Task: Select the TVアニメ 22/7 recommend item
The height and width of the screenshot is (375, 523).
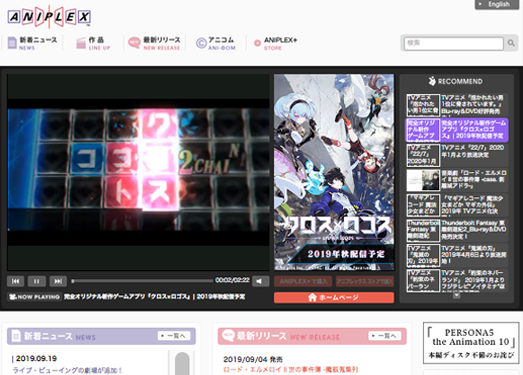Action: [457, 155]
